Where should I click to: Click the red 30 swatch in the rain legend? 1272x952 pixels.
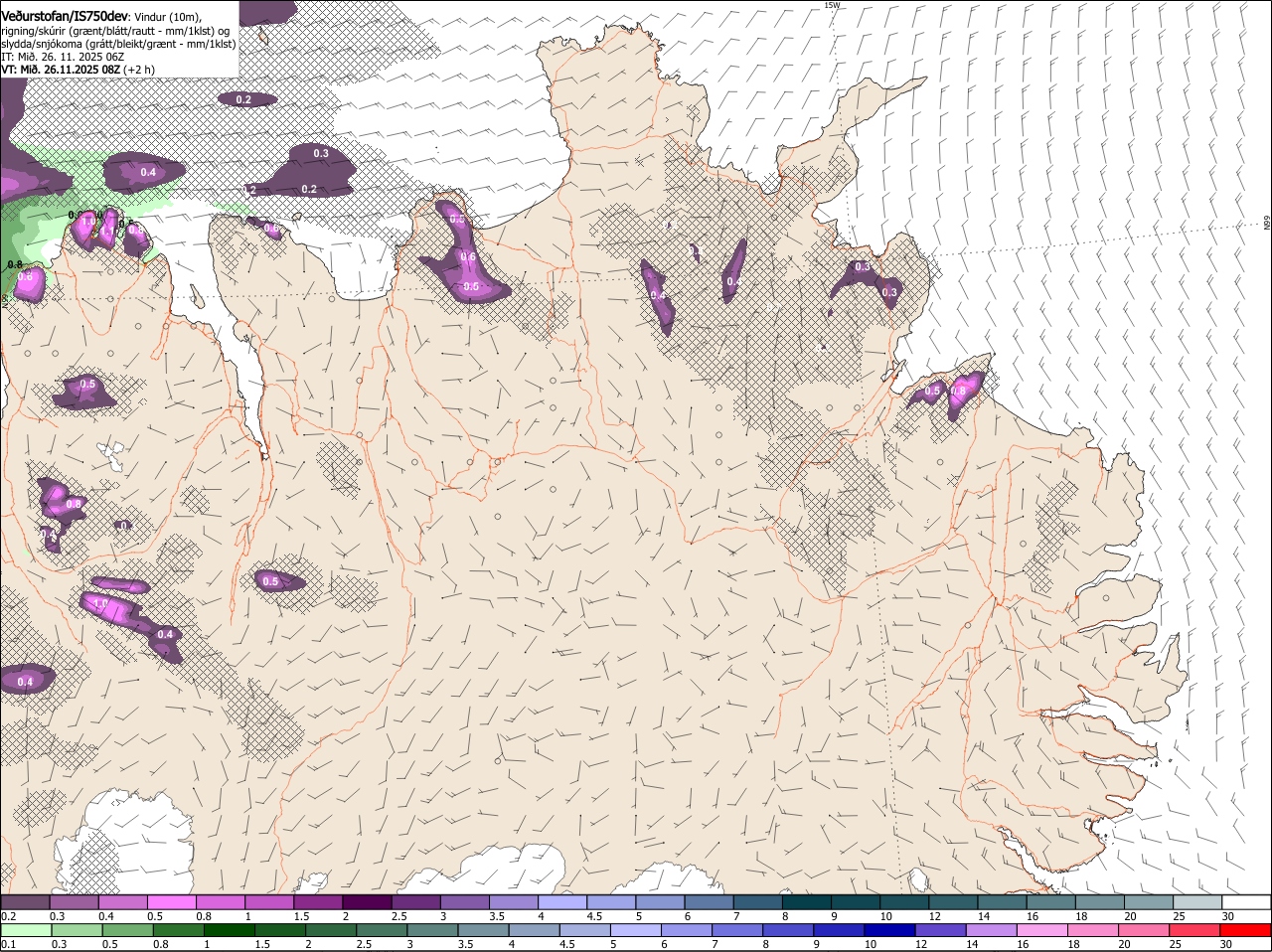pyautogui.click(x=1246, y=929)
